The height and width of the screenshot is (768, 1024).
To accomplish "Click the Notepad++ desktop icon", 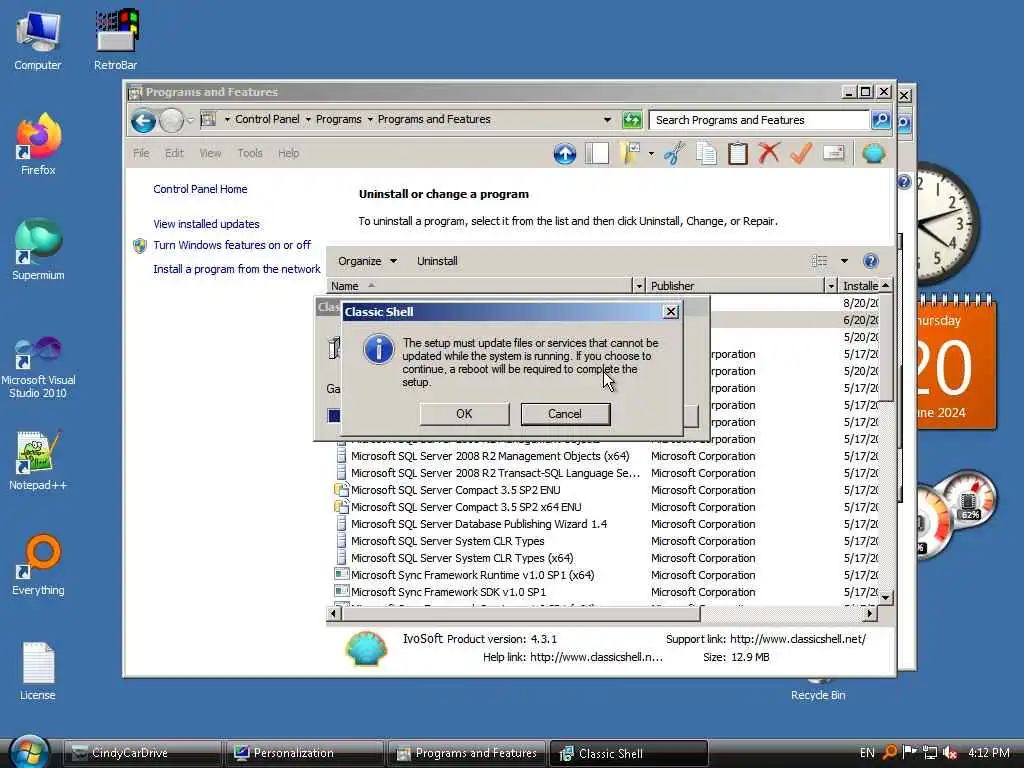I will [x=38, y=461].
